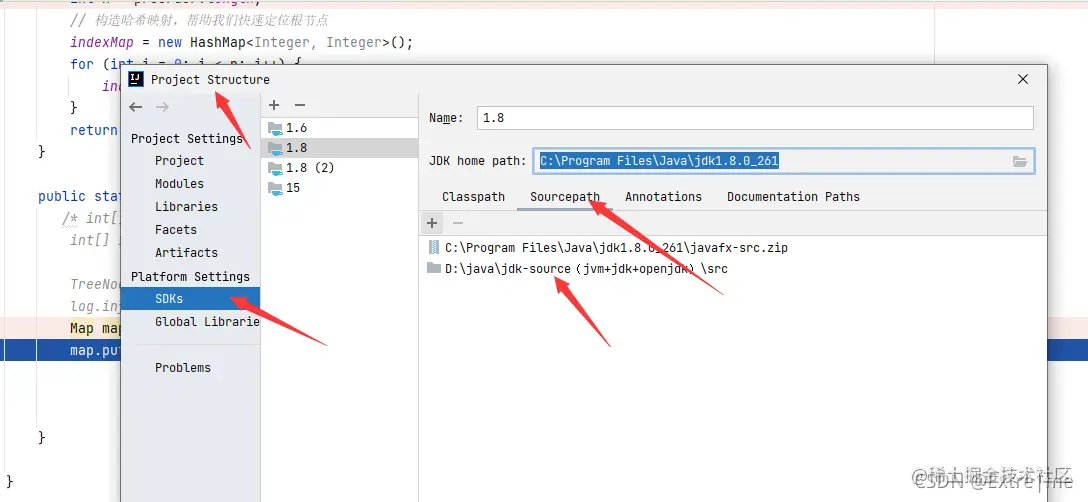Select the 1.8 (2) SDK entry
Screen dimensions: 1088x502
339,168
